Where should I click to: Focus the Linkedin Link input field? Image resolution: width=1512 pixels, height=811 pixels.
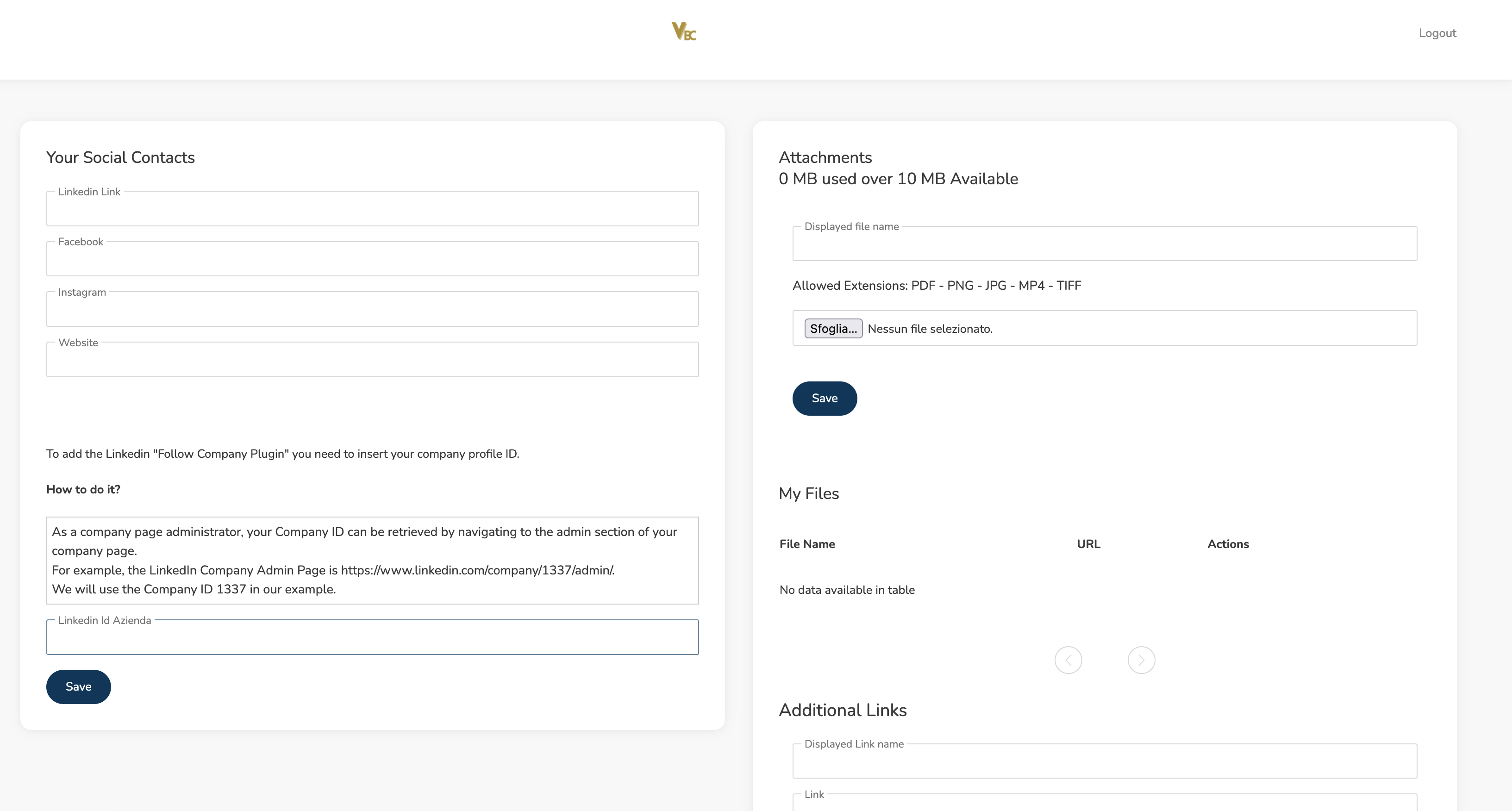[x=372, y=208]
